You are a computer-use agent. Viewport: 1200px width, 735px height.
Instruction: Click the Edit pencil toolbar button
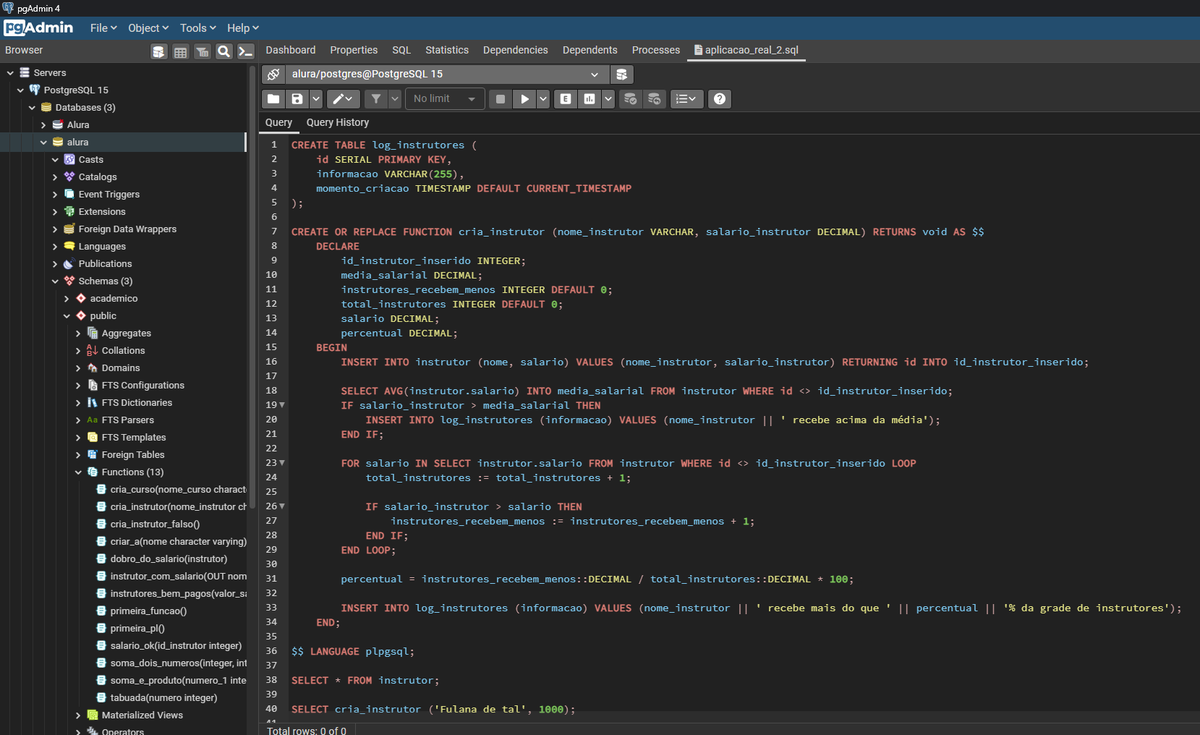[343, 99]
